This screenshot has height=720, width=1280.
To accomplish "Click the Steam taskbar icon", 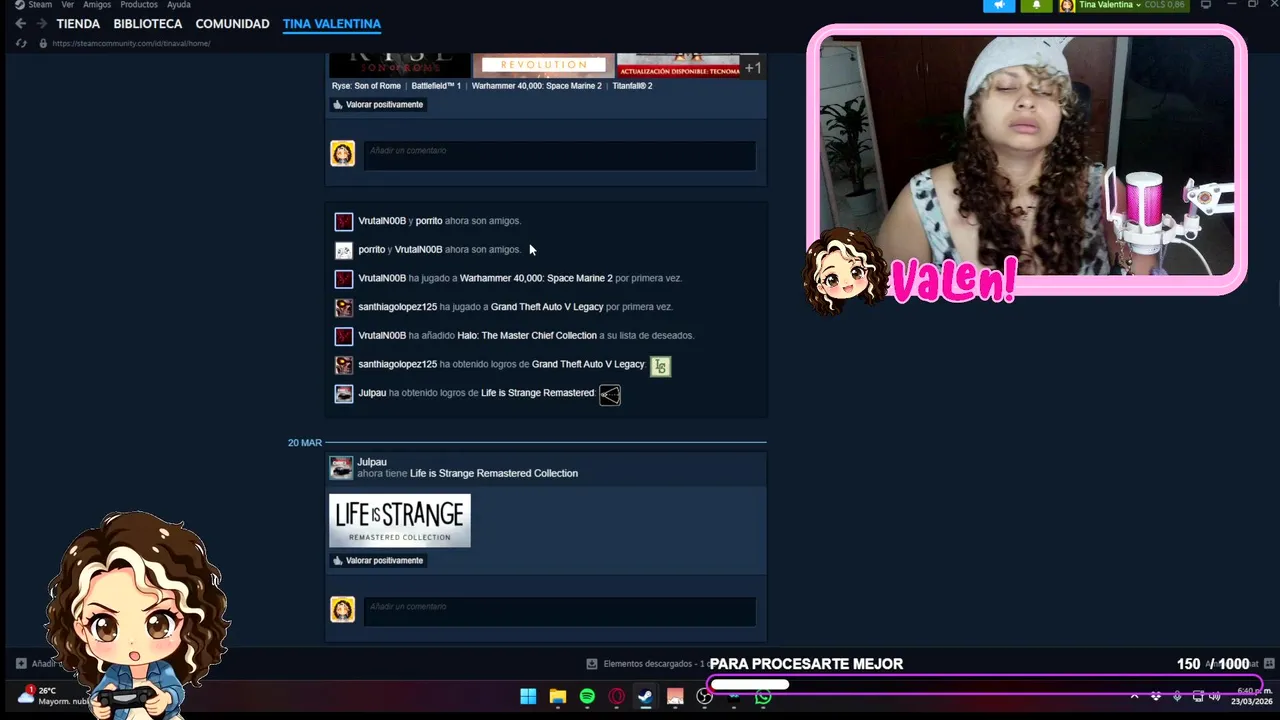I will [x=646, y=696].
